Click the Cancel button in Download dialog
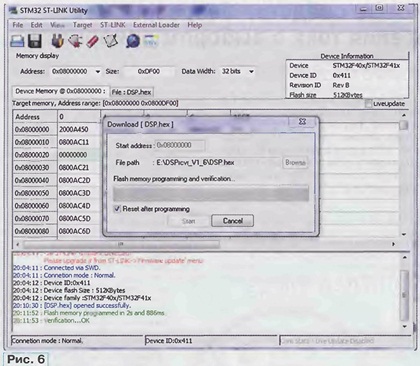Image resolution: width=420 pixels, height=366 pixels. tap(232, 221)
